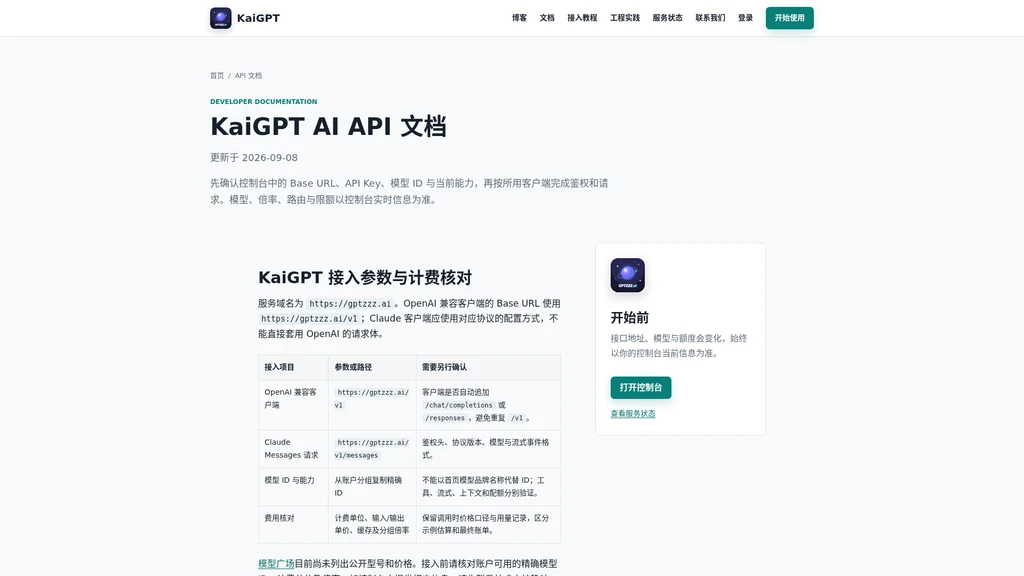1024x576 pixels.
Task: Select 工程实践 in the top nav
Action: coord(625,18)
